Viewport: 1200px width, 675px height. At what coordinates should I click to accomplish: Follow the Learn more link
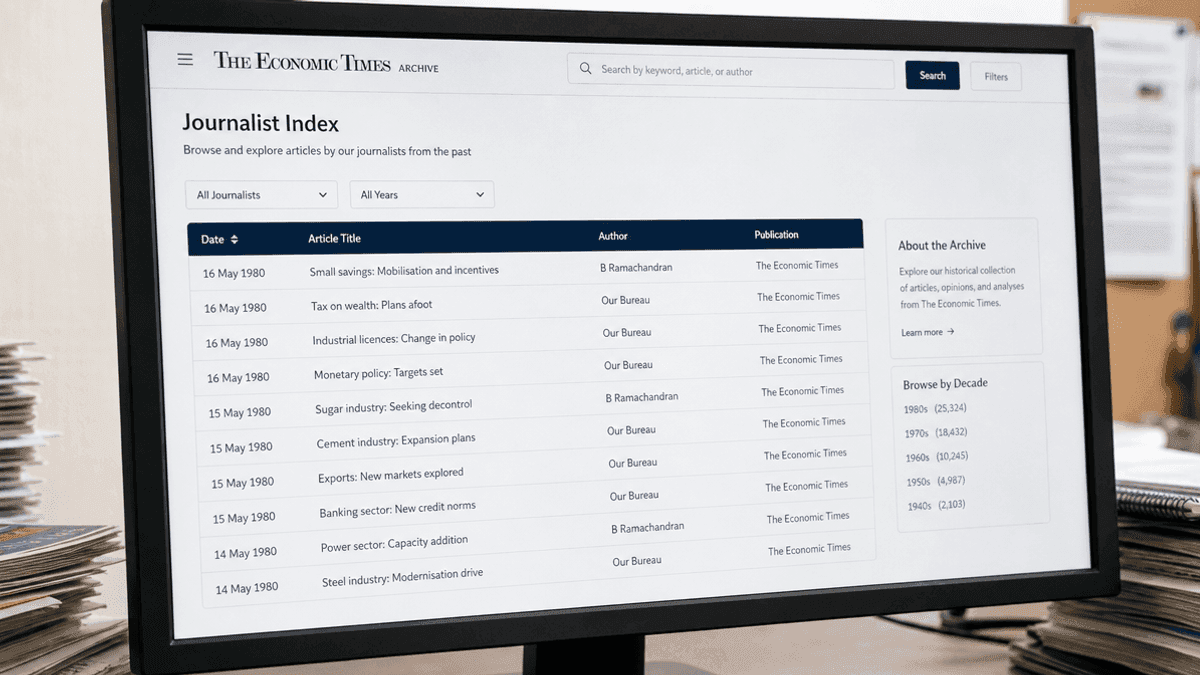pyautogui.click(x=927, y=332)
